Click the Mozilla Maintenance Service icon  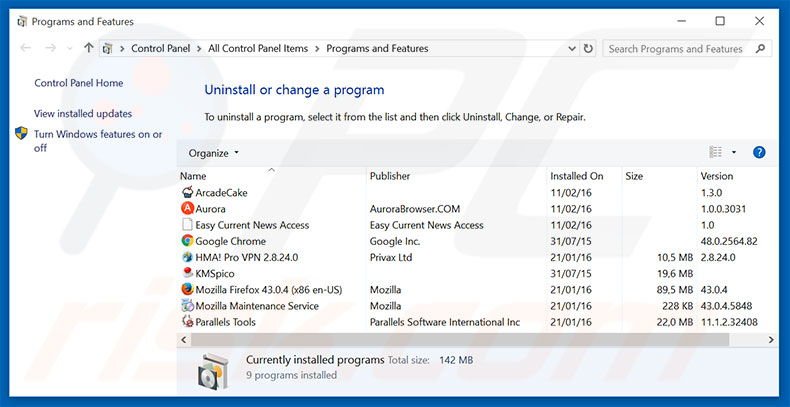pyautogui.click(x=187, y=306)
